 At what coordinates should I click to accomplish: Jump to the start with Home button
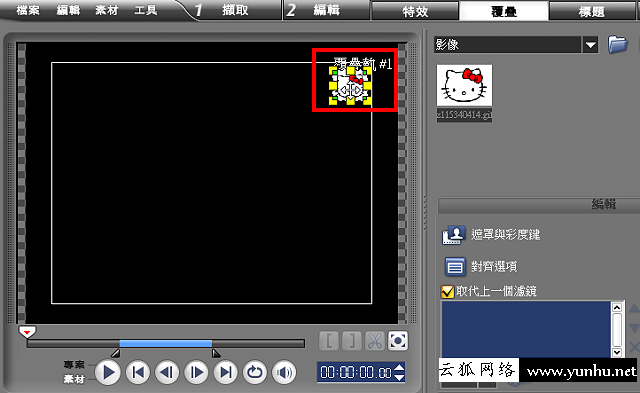pos(138,372)
